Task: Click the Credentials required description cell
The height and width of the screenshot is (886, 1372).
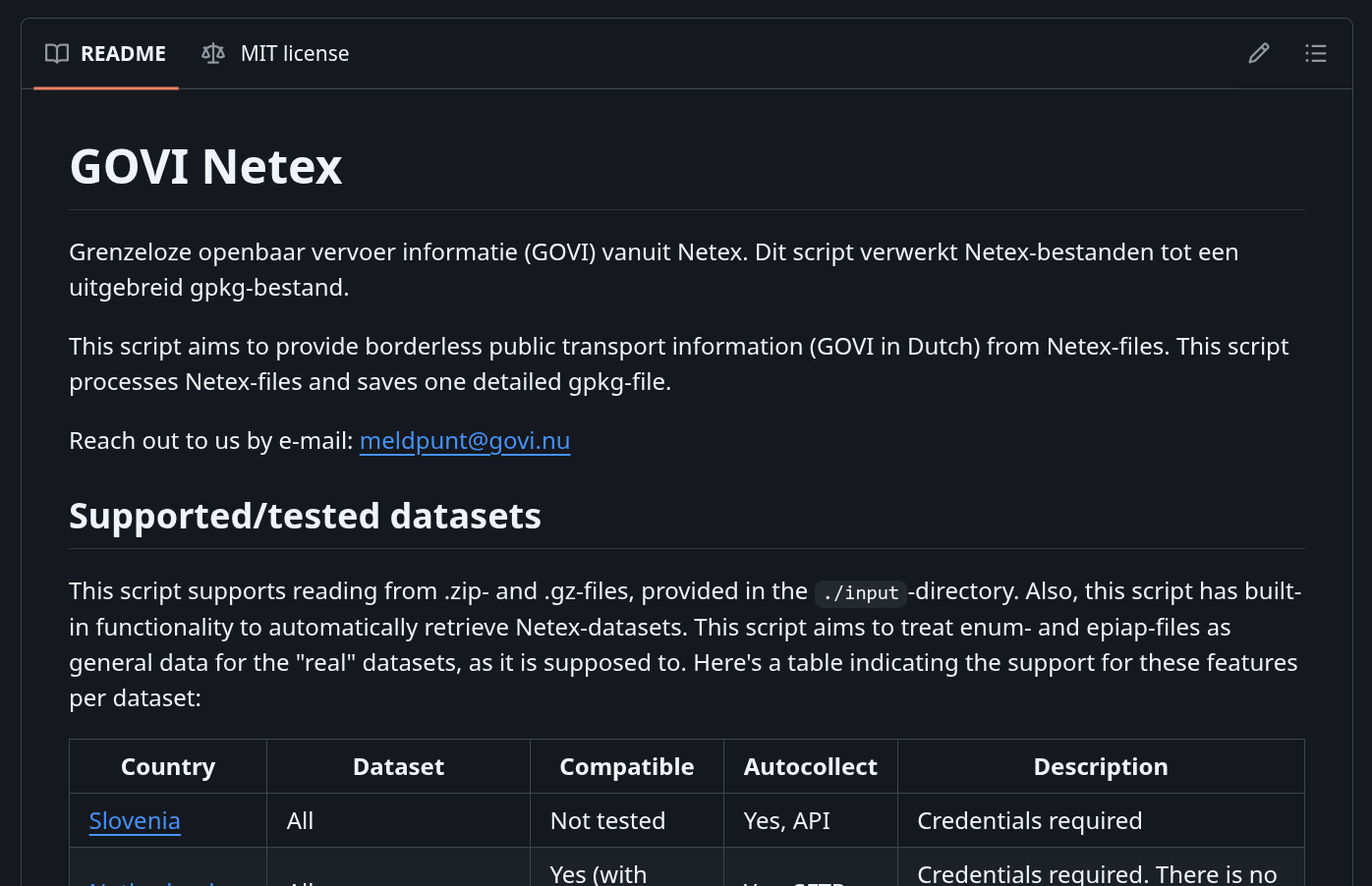Action: click(1030, 820)
